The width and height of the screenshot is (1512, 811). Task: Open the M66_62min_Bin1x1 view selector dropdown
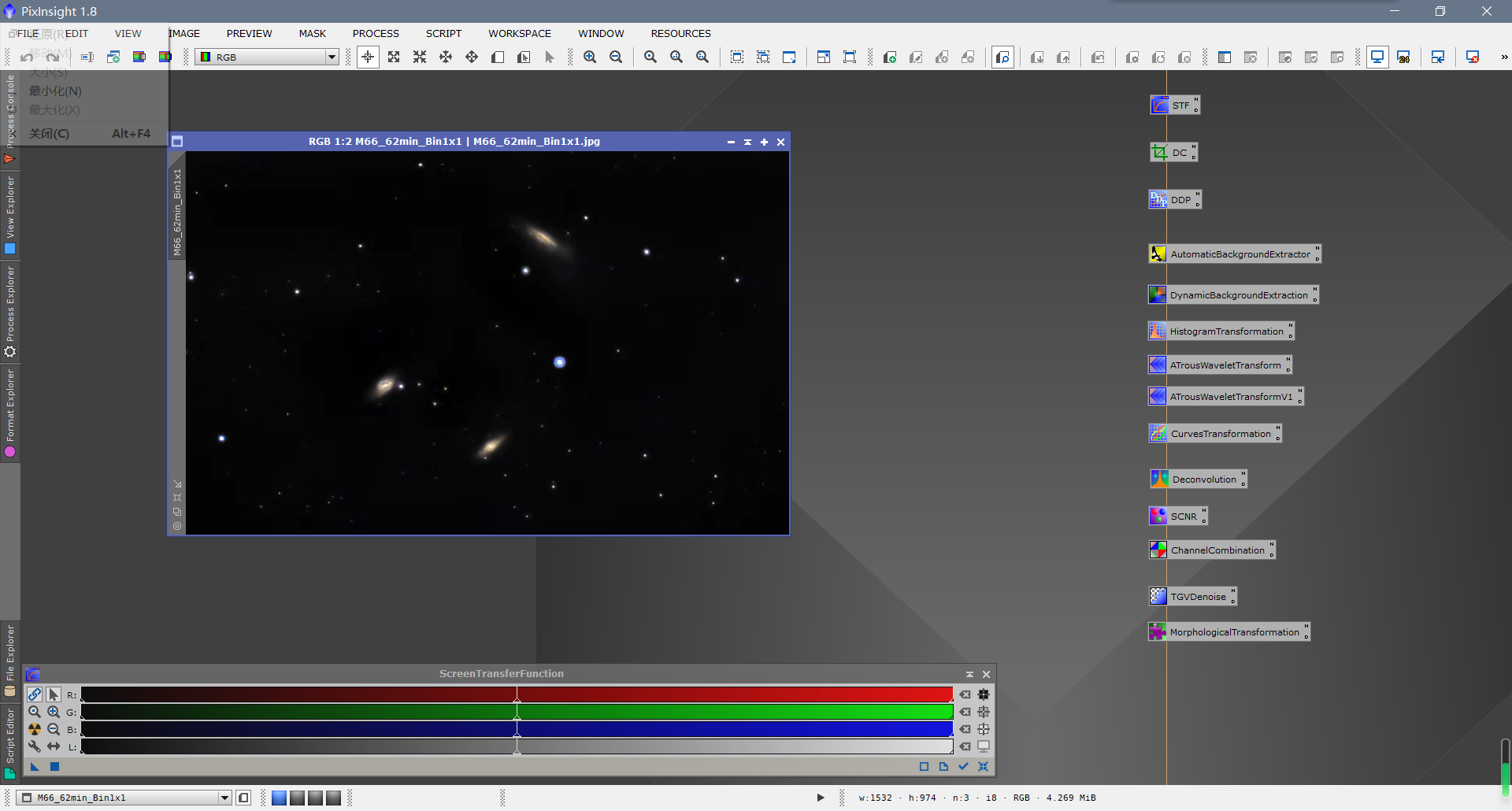(x=124, y=798)
